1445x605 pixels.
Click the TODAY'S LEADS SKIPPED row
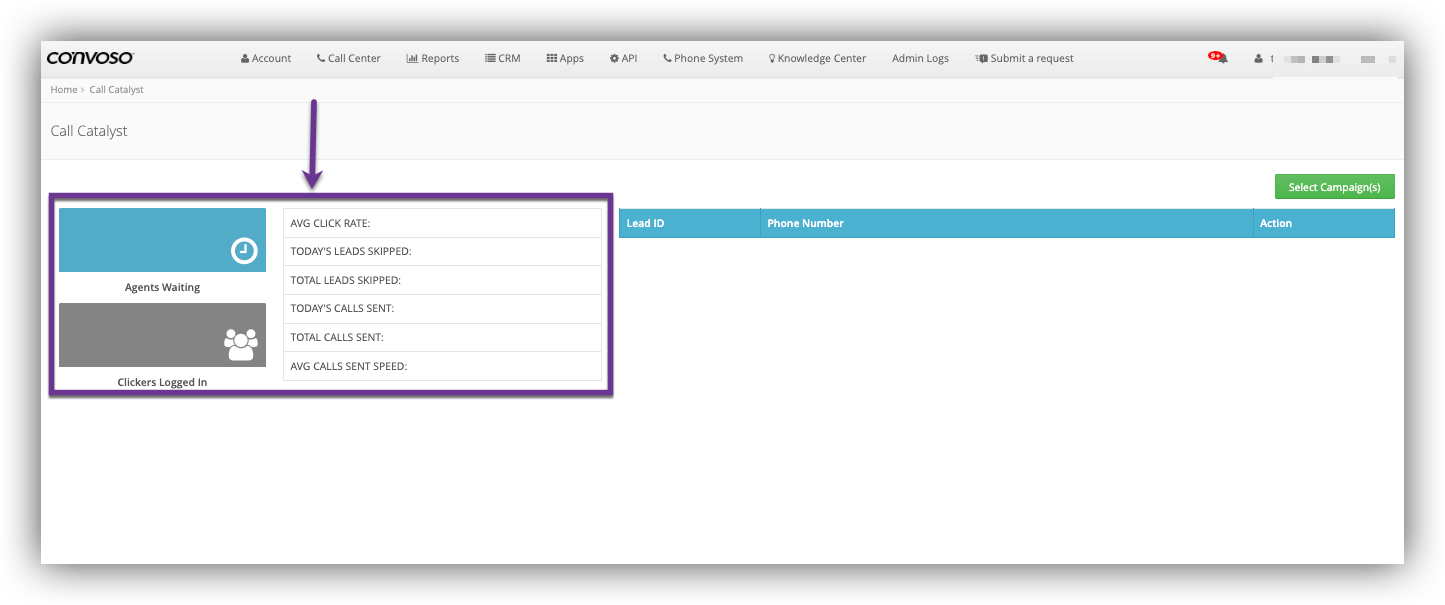(443, 252)
